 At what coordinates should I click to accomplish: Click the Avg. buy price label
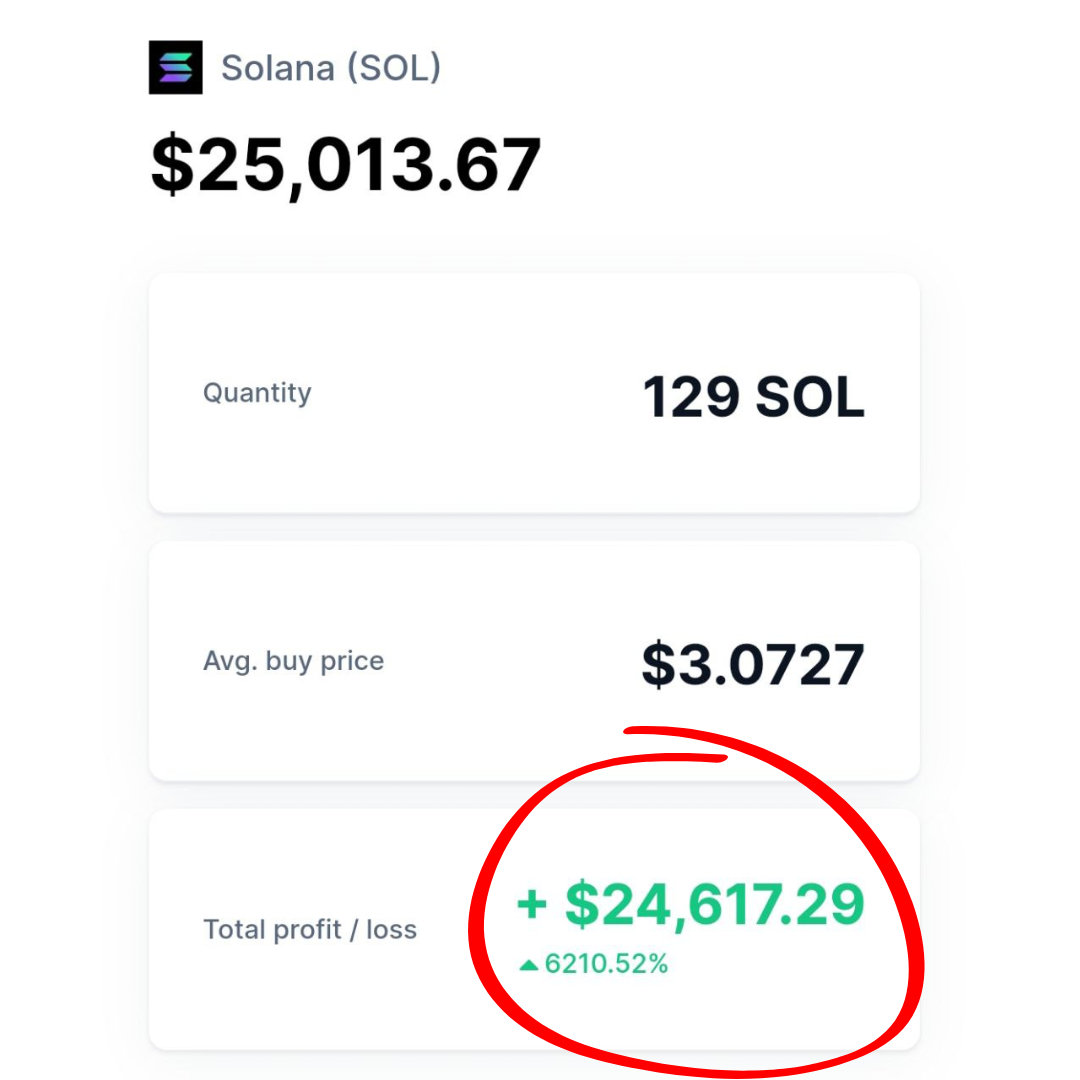pos(293,661)
